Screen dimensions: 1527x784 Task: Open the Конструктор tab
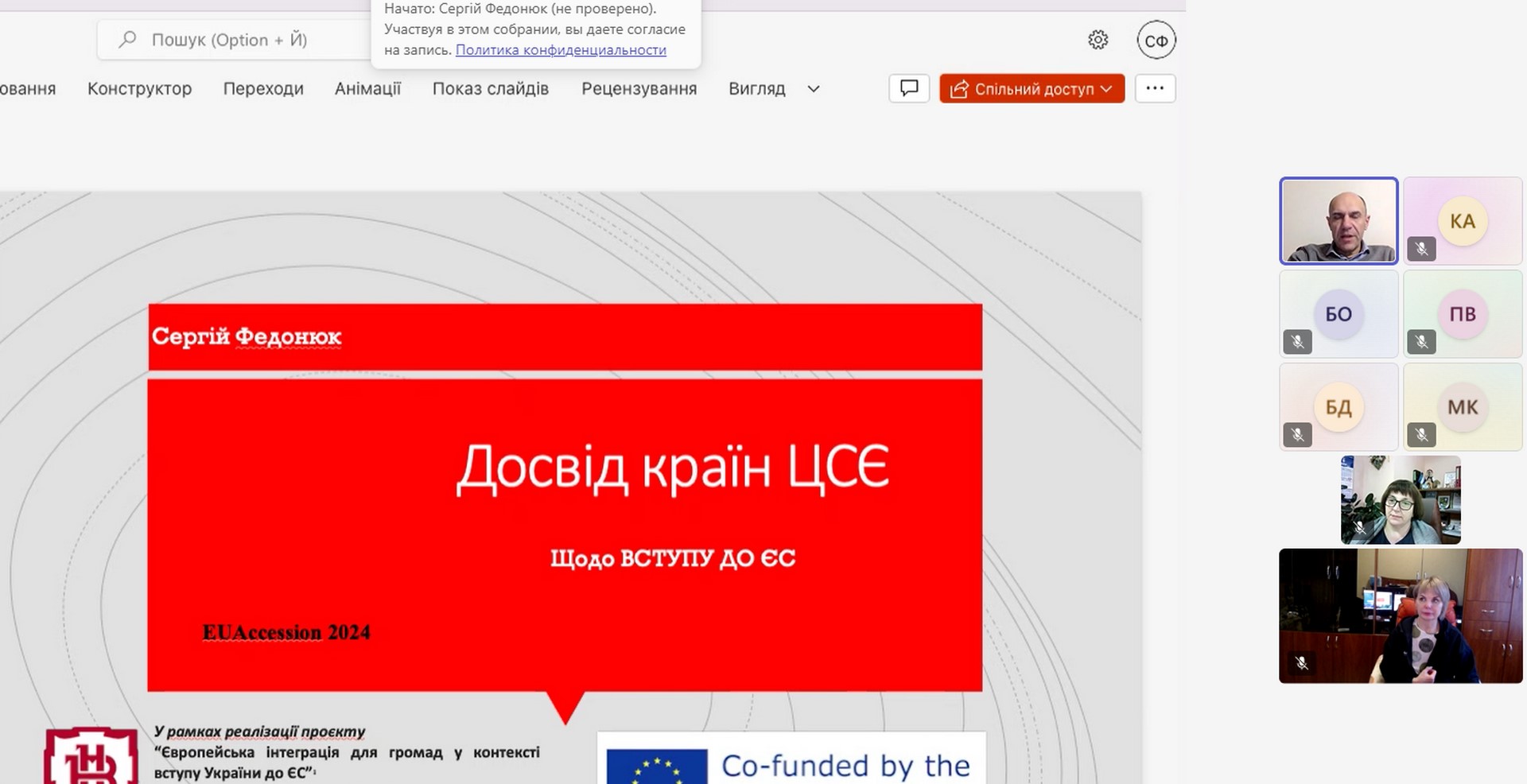[x=140, y=89]
